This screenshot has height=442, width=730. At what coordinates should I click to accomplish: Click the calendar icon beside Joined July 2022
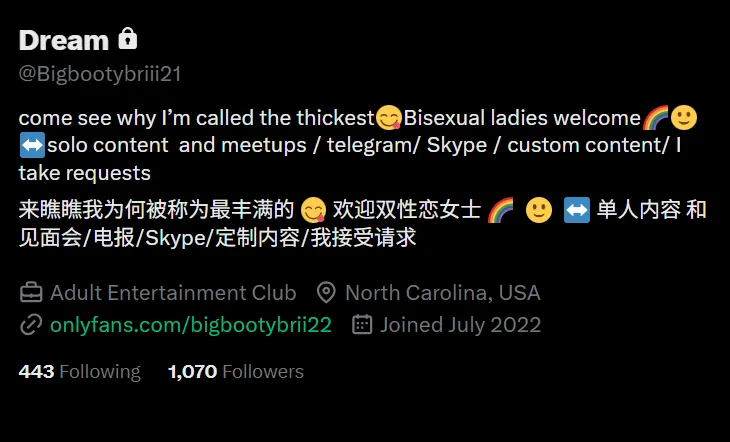tap(362, 325)
